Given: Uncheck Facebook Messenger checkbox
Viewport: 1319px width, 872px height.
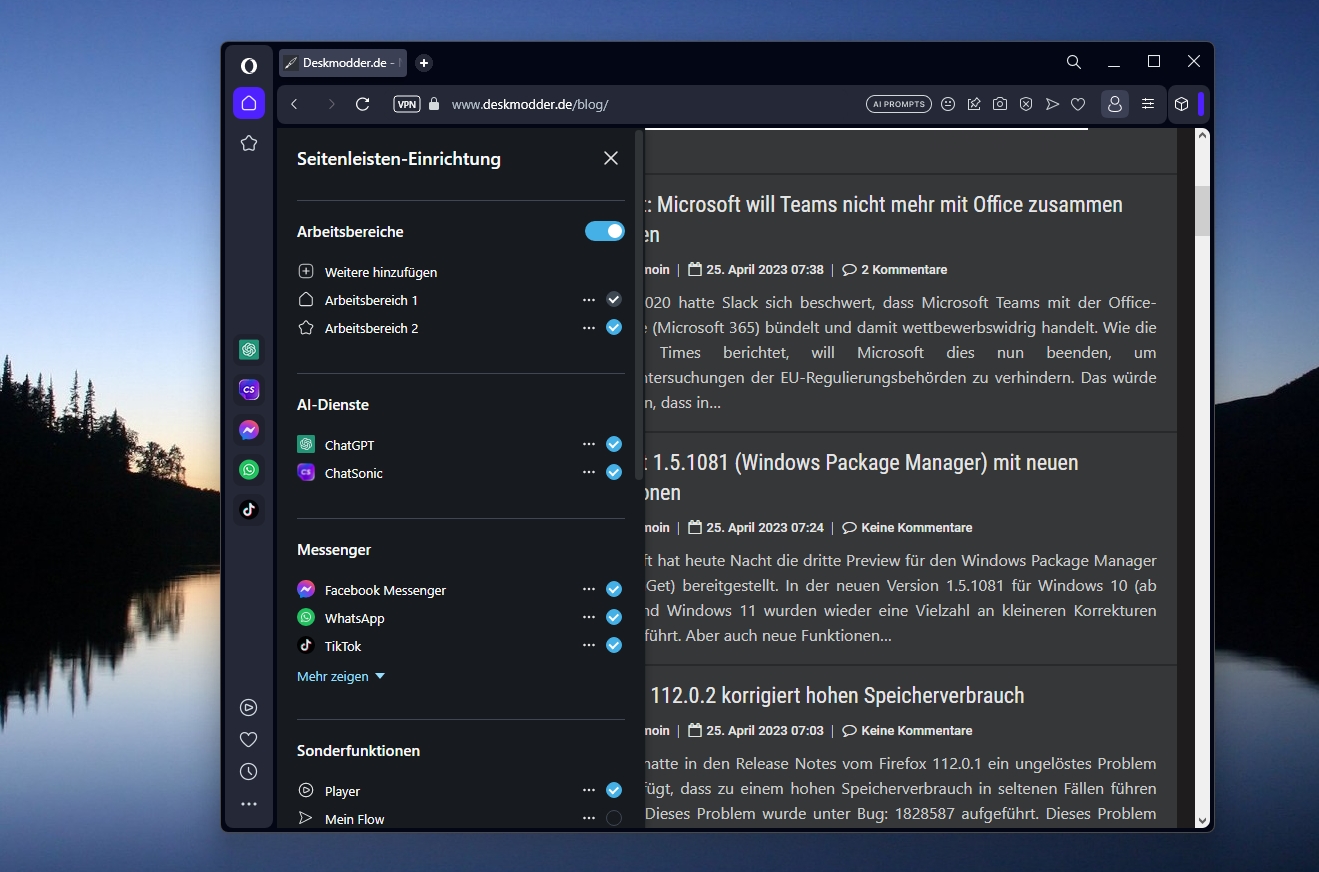Looking at the screenshot, I should pos(614,589).
